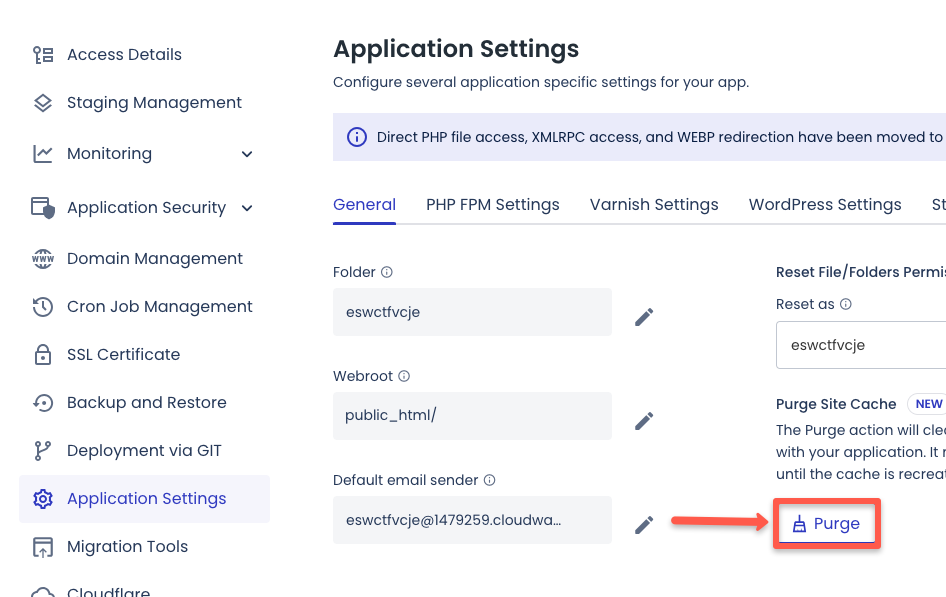This screenshot has height=597, width=946.
Task: Click the SSL Certificate padlock icon
Action: pos(43,354)
